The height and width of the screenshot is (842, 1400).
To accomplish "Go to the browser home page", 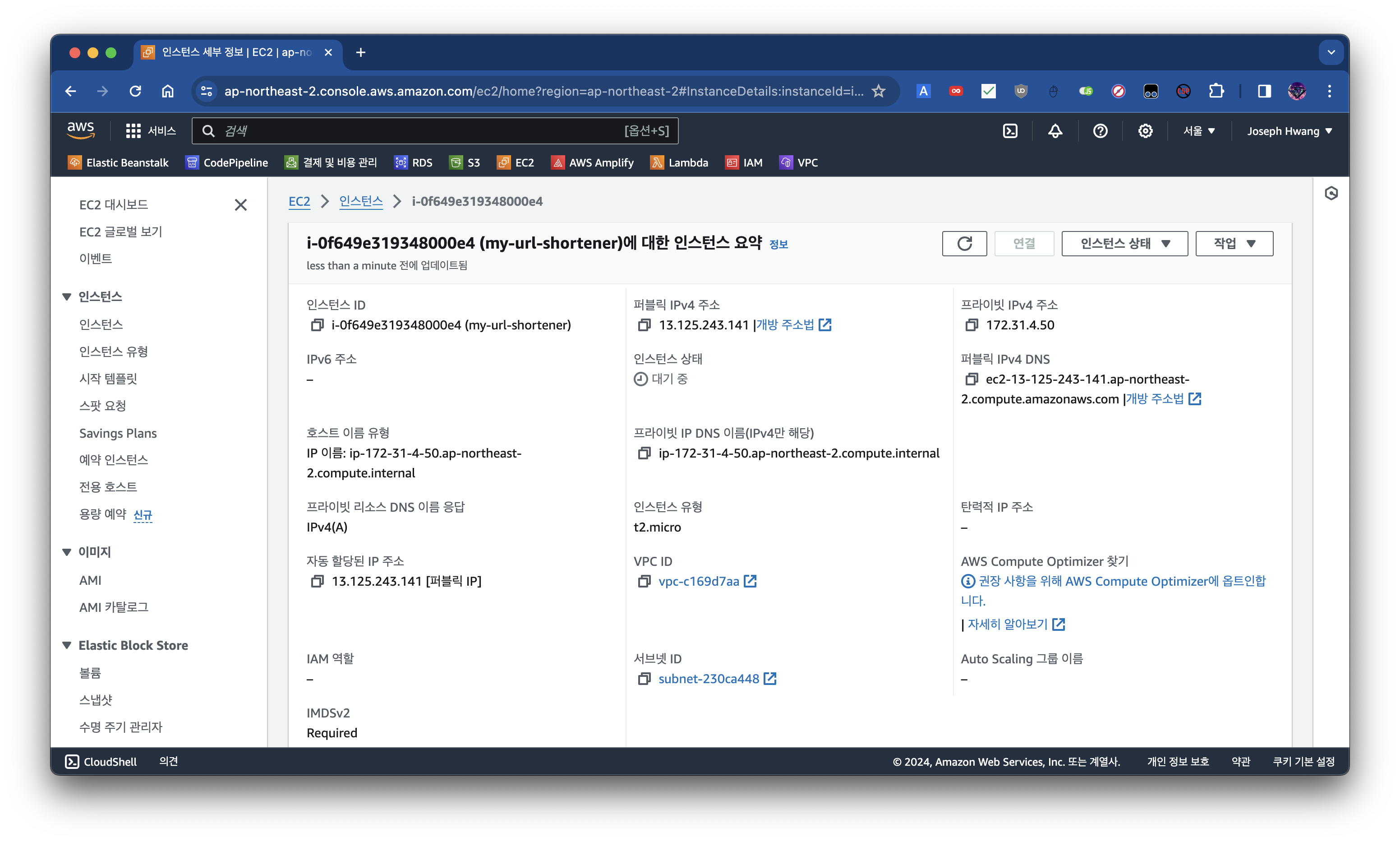I will [168, 91].
